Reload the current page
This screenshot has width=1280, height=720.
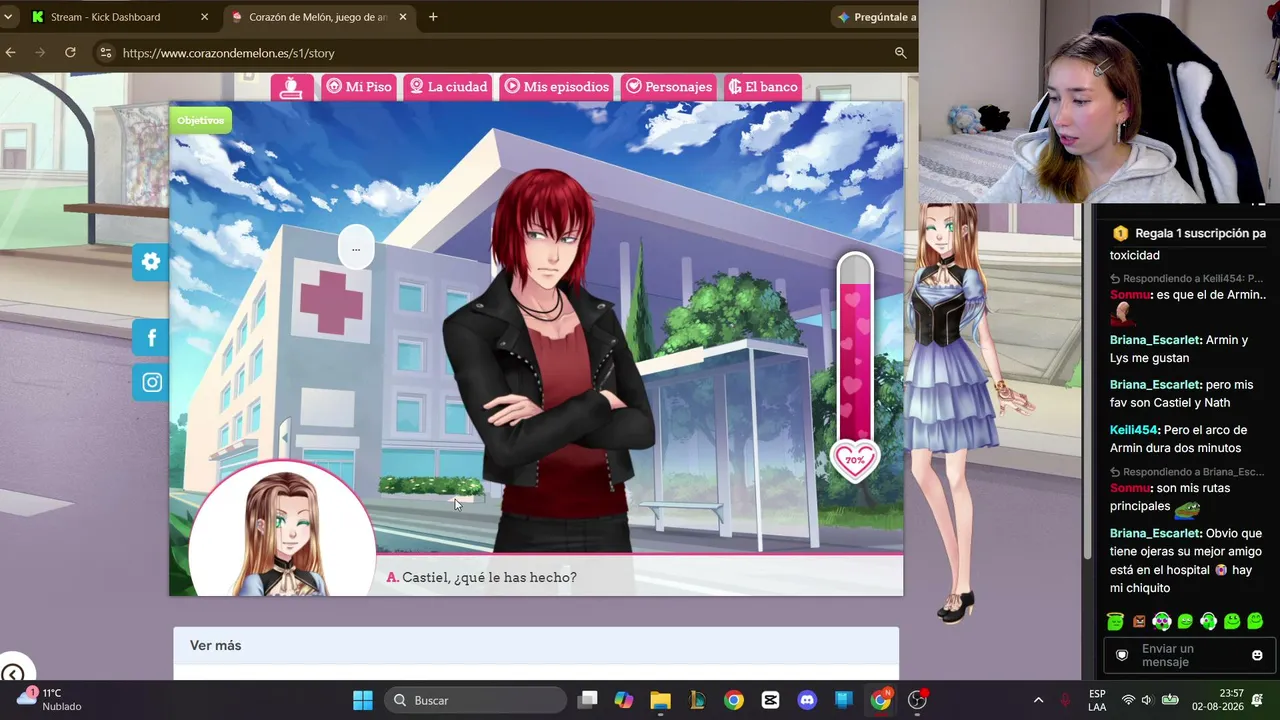point(70,53)
